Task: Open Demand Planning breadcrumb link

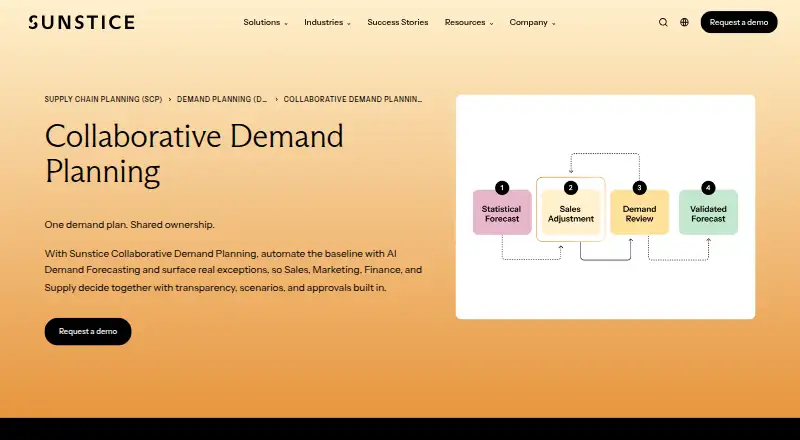Action: [x=222, y=99]
